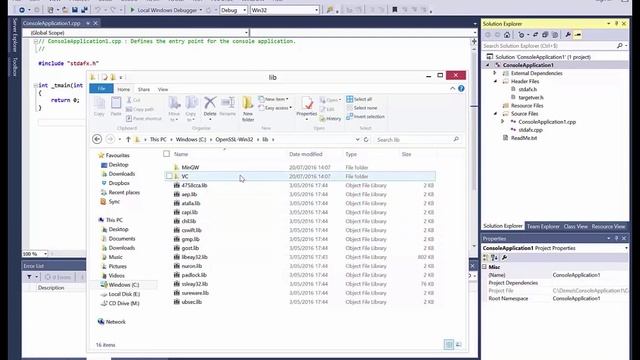
Task: Open the Win32 platform dropdown
Action: point(316,10)
